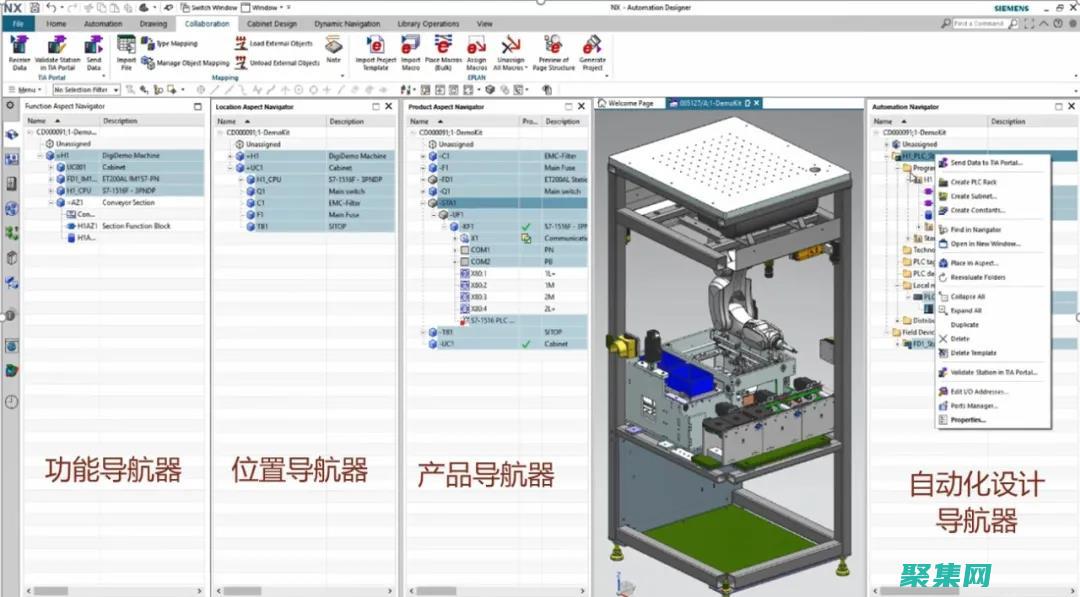1080x597 pixels.
Task: Collapse +UC1 Cabinet node in Location navigator
Action: (231, 168)
